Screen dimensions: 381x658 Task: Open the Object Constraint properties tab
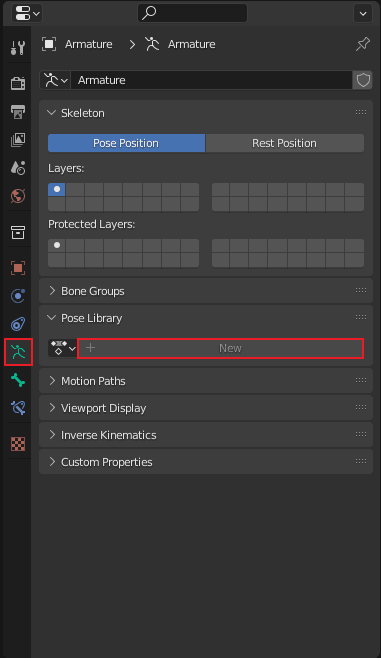(x=18, y=324)
